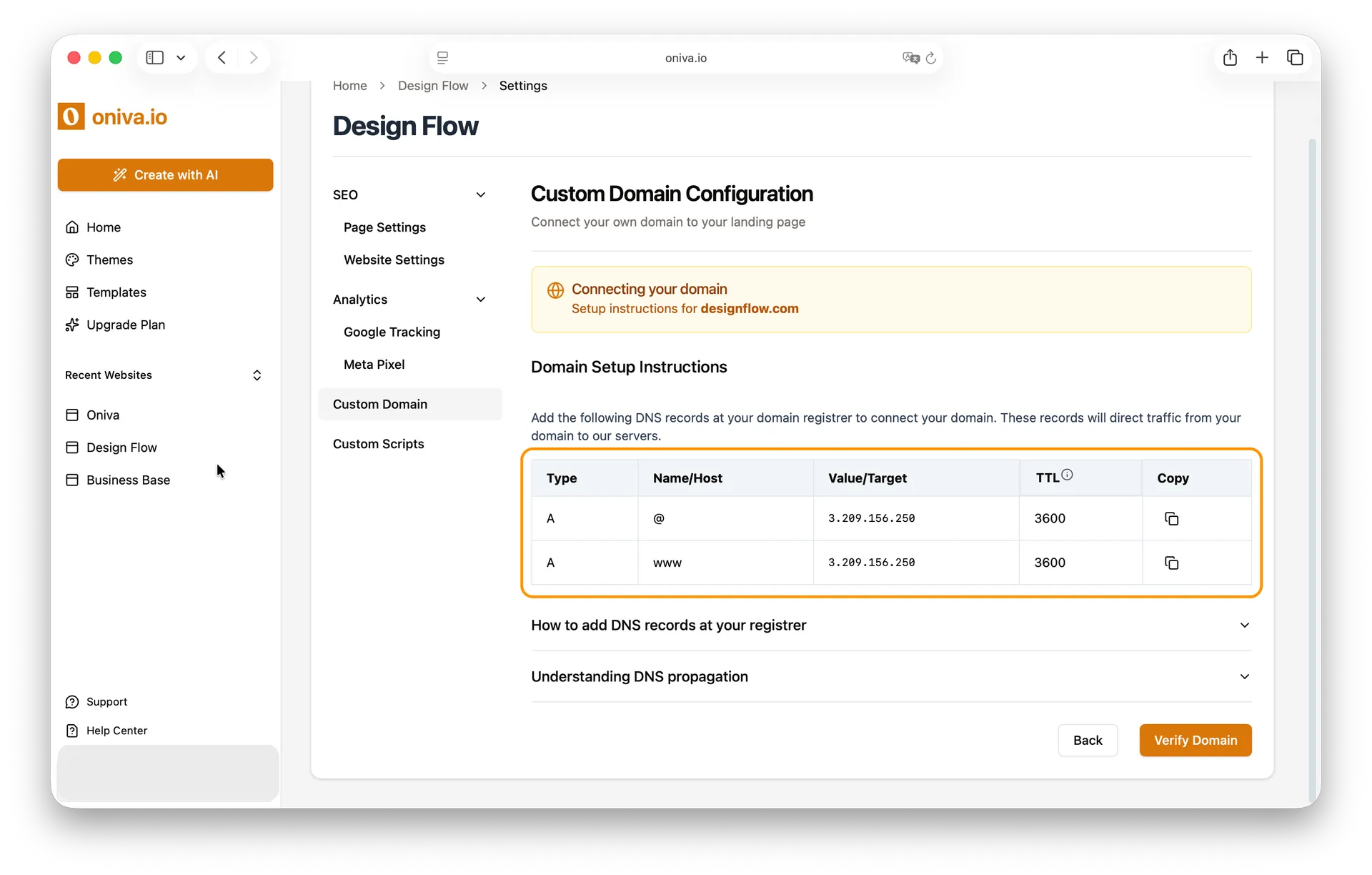
Task: Reload the page in the browser
Action: [x=931, y=58]
